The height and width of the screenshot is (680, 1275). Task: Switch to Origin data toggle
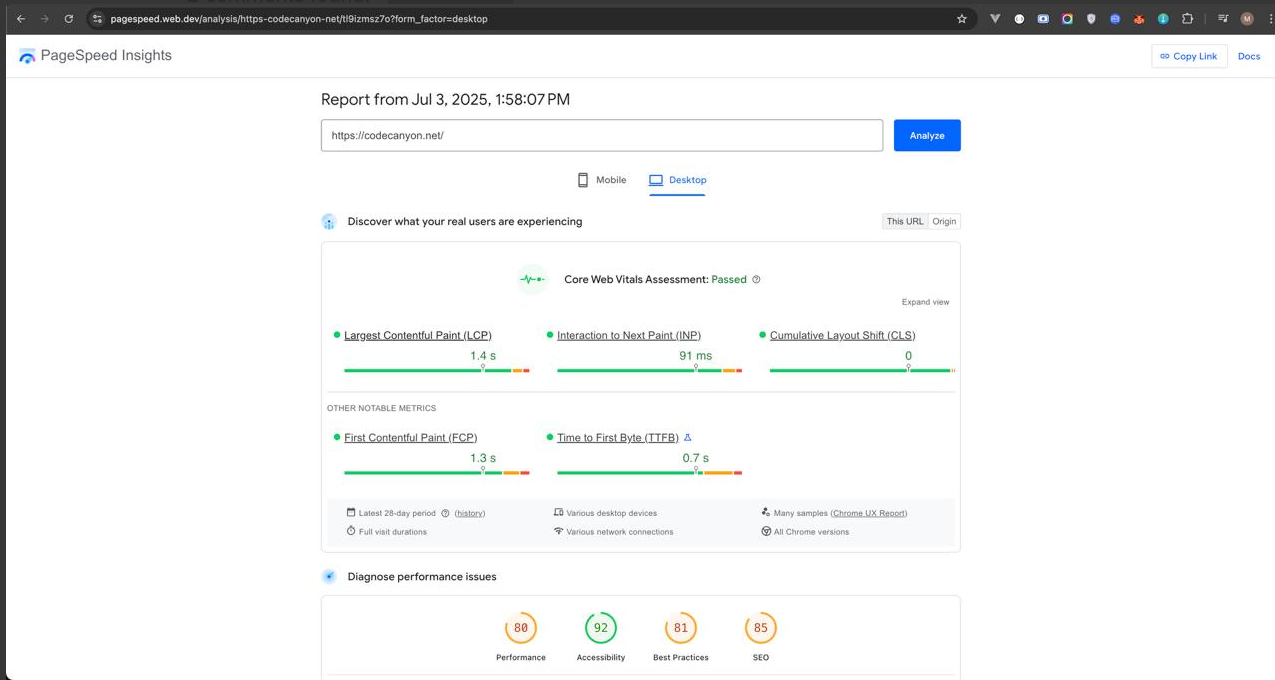pos(944,221)
